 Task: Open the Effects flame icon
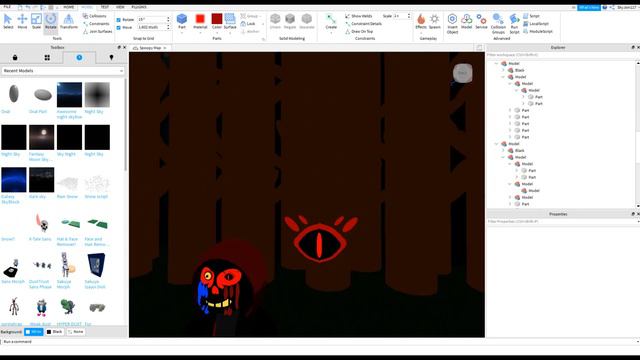point(421,19)
